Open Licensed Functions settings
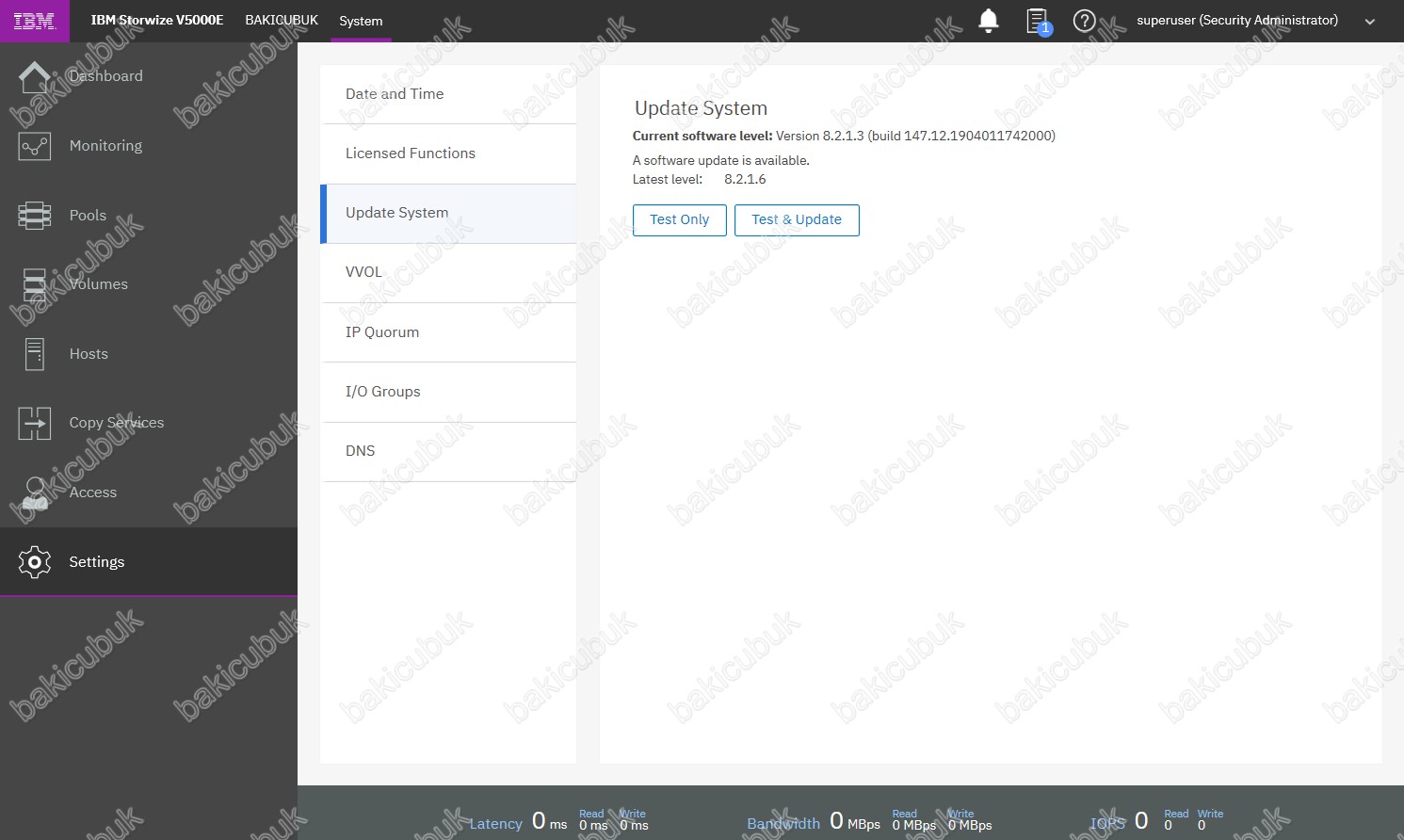Screen dimensions: 1404x840 click(x=448, y=153)
